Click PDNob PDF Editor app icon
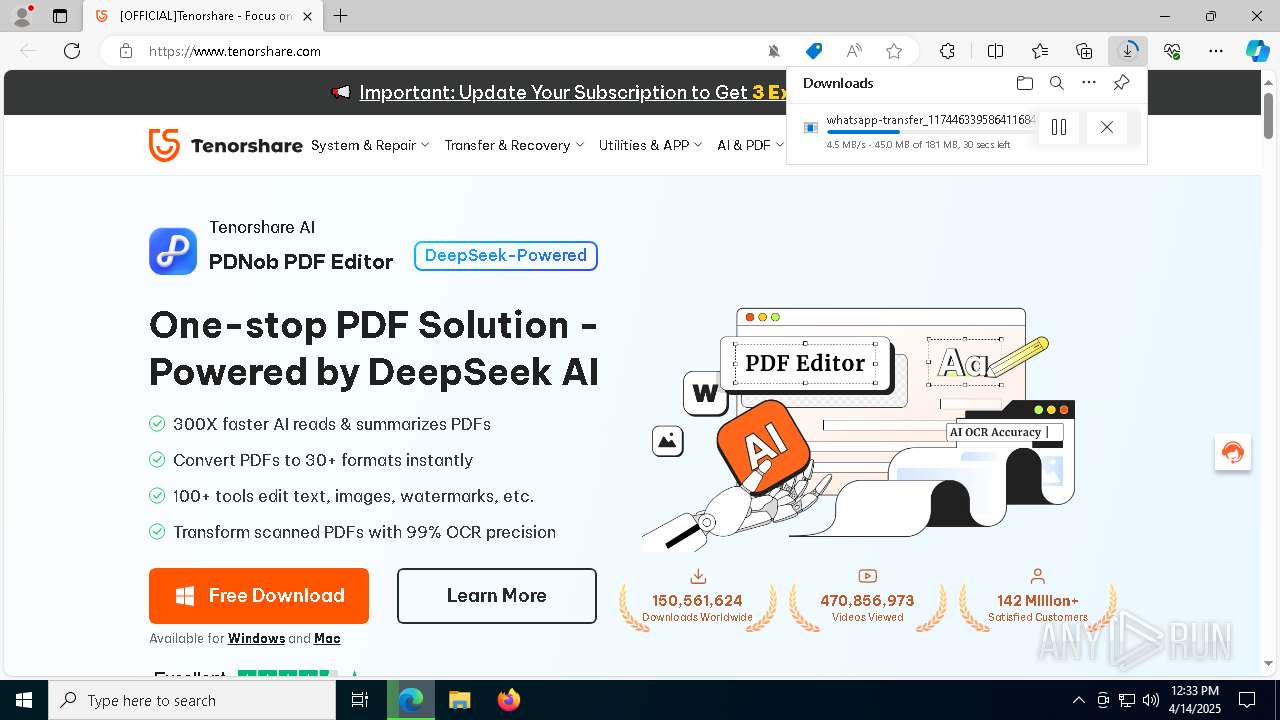Image resolution: width=1280 pixels, height=720 pixels. [173, 251]
